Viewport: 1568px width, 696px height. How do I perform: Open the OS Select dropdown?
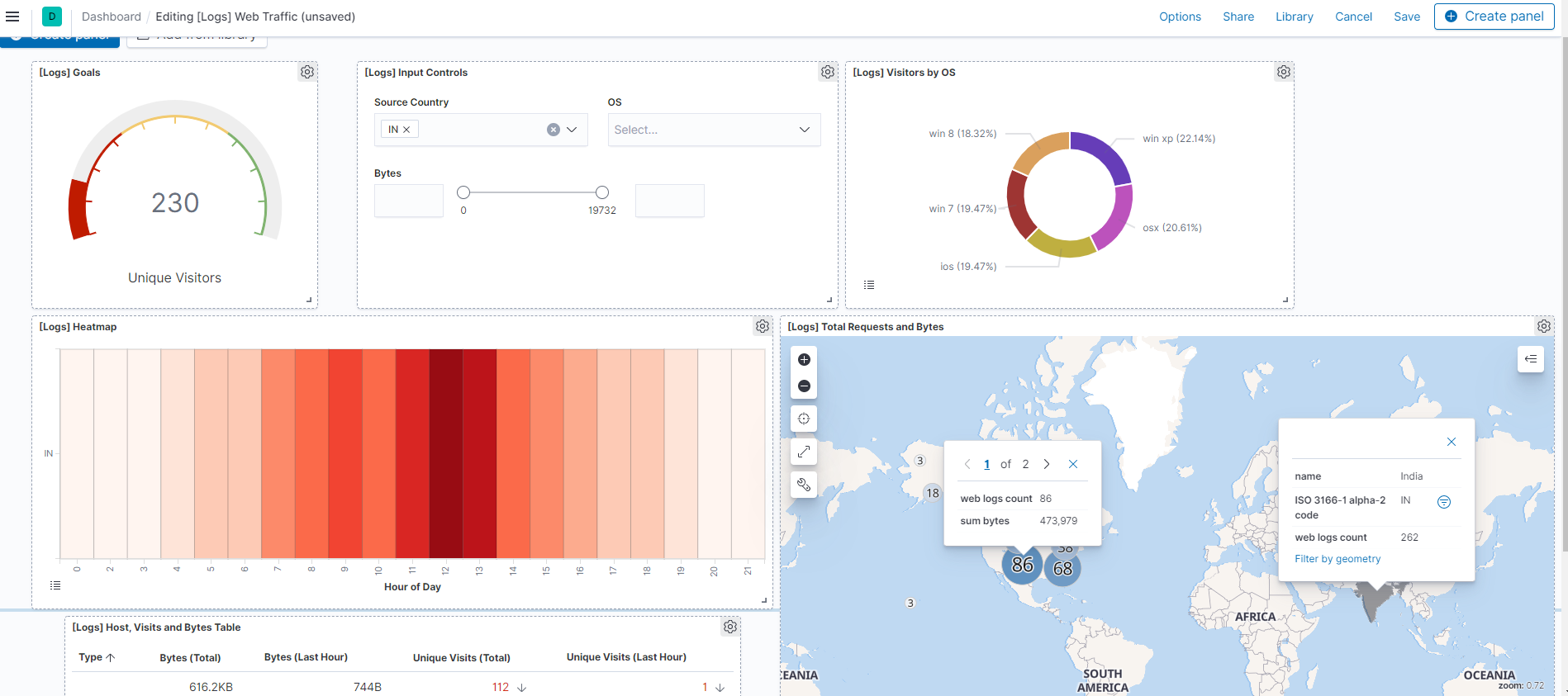714,130
